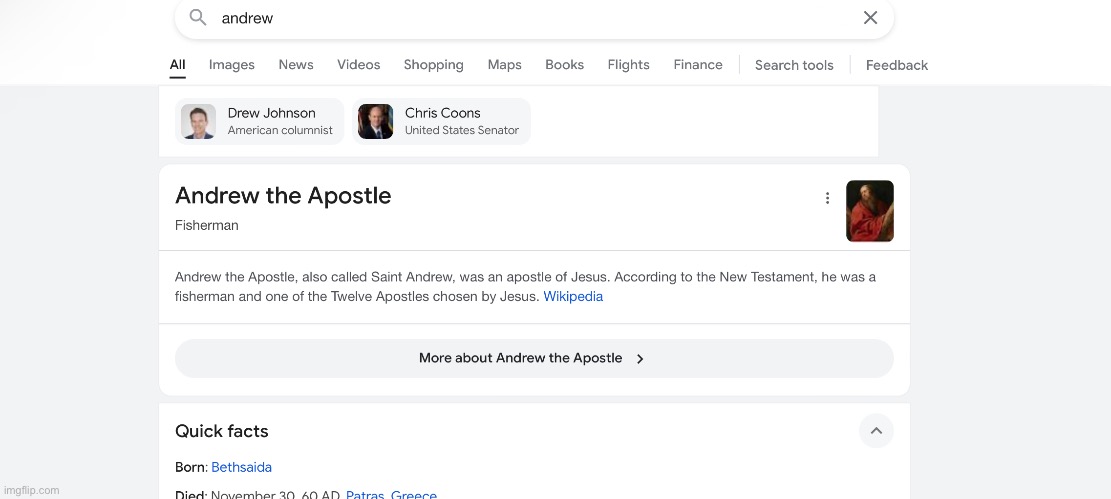
Task: Open the three-dot menu for Andrew the Apostle
Action: tap(827, 198)
